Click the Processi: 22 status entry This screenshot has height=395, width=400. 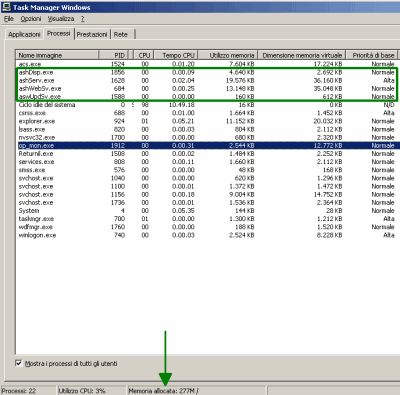[x=19, y=391]
